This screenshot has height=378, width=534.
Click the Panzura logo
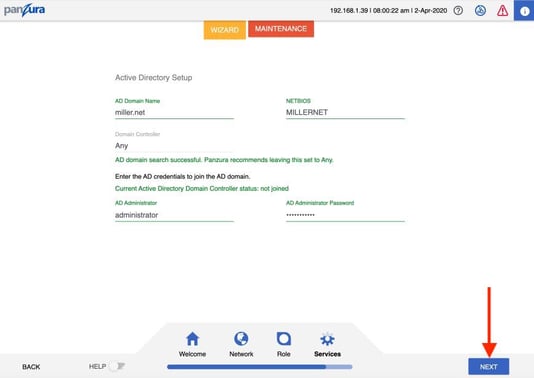(x=24, y=10)
